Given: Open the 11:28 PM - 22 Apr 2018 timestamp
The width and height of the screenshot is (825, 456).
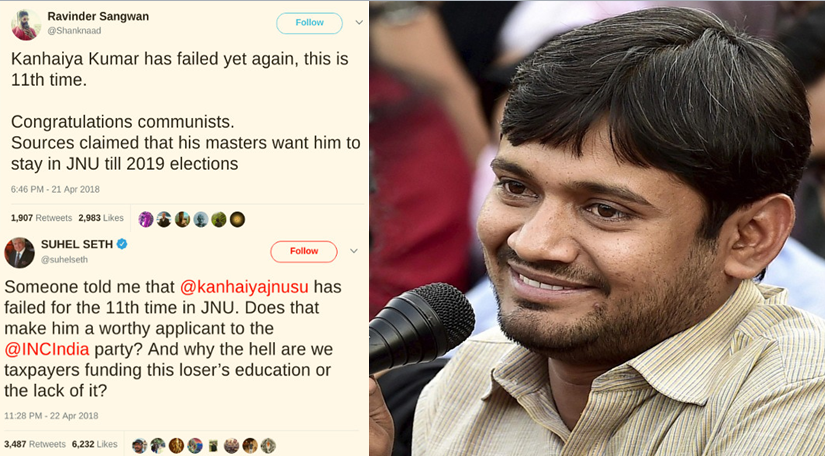Looking at the screenshot, I should [51, 416].
